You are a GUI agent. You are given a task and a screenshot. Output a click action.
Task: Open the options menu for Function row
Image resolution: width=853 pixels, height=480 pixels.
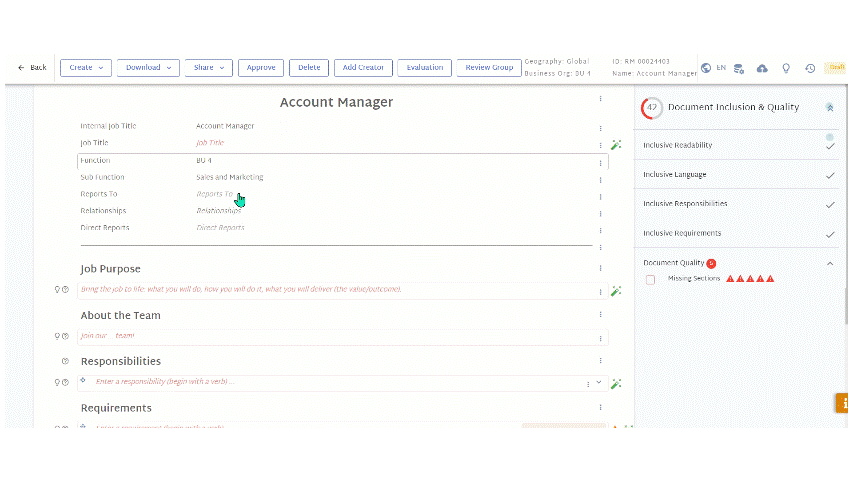(601, 163)
